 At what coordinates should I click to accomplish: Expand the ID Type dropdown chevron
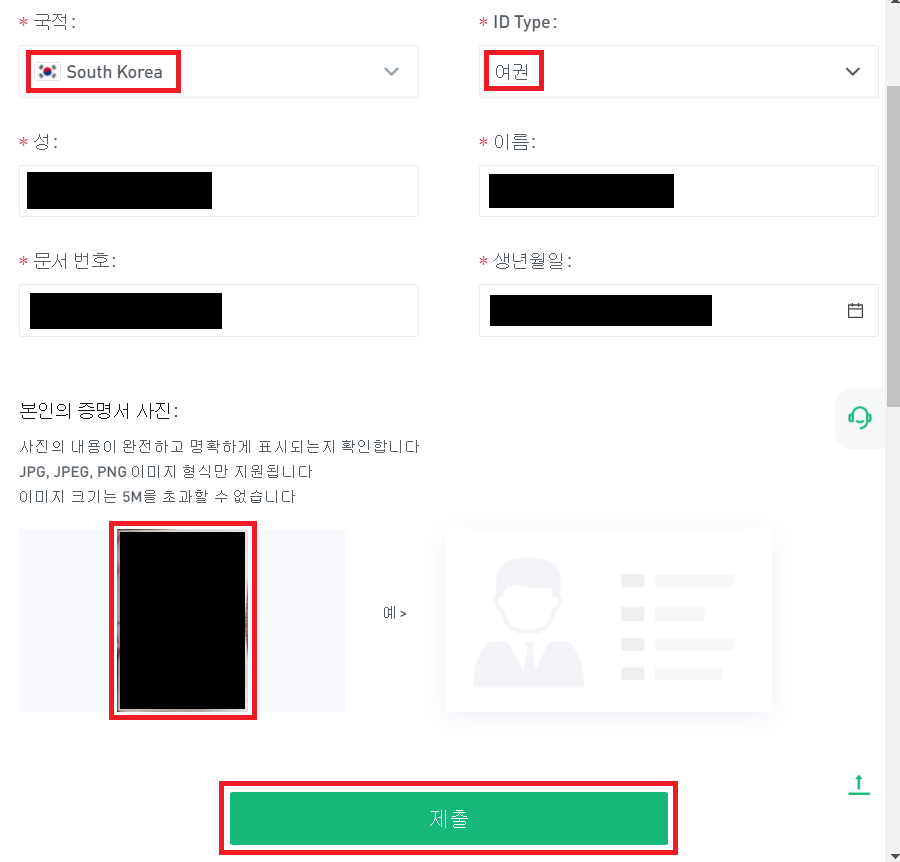(853, 72)
